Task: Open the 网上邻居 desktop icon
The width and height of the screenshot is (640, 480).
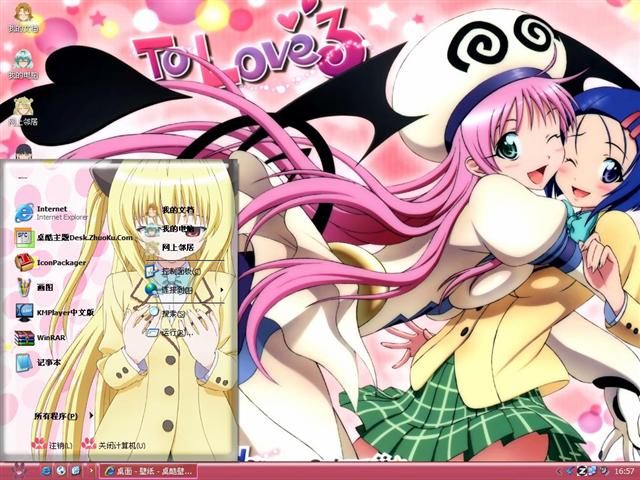Action: coord(23,111)
